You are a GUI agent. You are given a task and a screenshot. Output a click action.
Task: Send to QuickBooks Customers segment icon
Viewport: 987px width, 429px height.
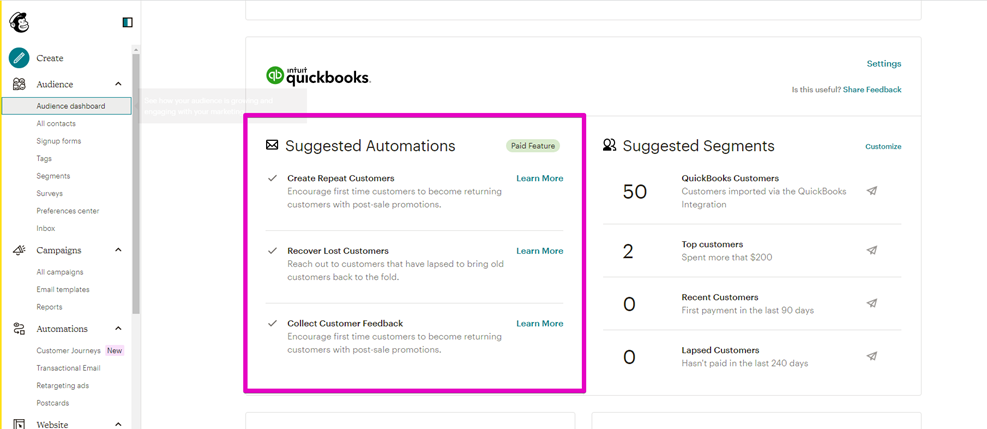click(x=872, y=191)
